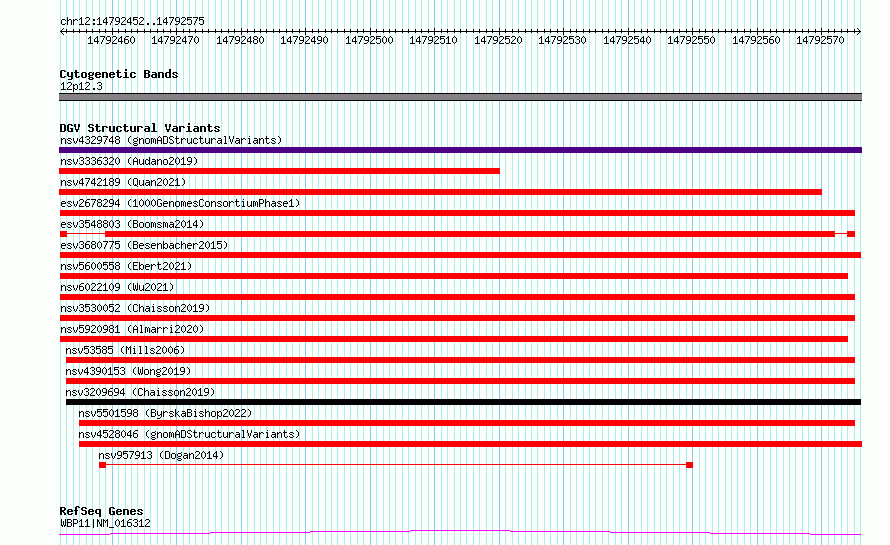Click the esv3680775 Besenbacher2015 red bar
The height and width of the screenshot is (545, 890).
460,255
